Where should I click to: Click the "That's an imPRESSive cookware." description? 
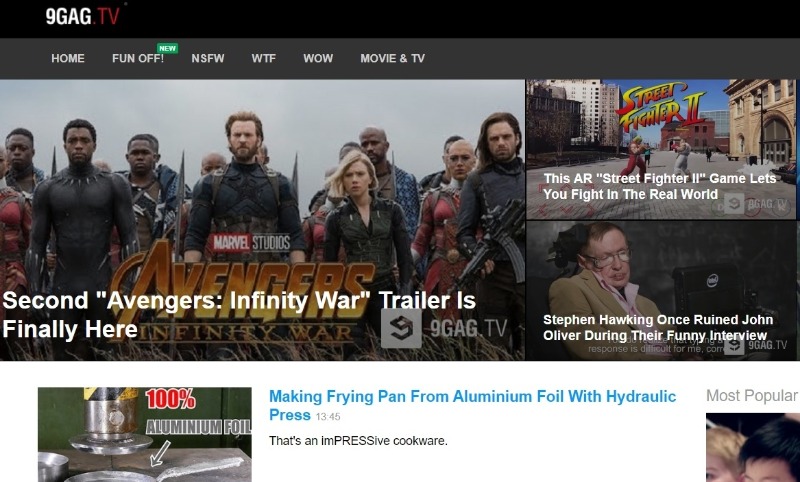[x=358, y=441]
